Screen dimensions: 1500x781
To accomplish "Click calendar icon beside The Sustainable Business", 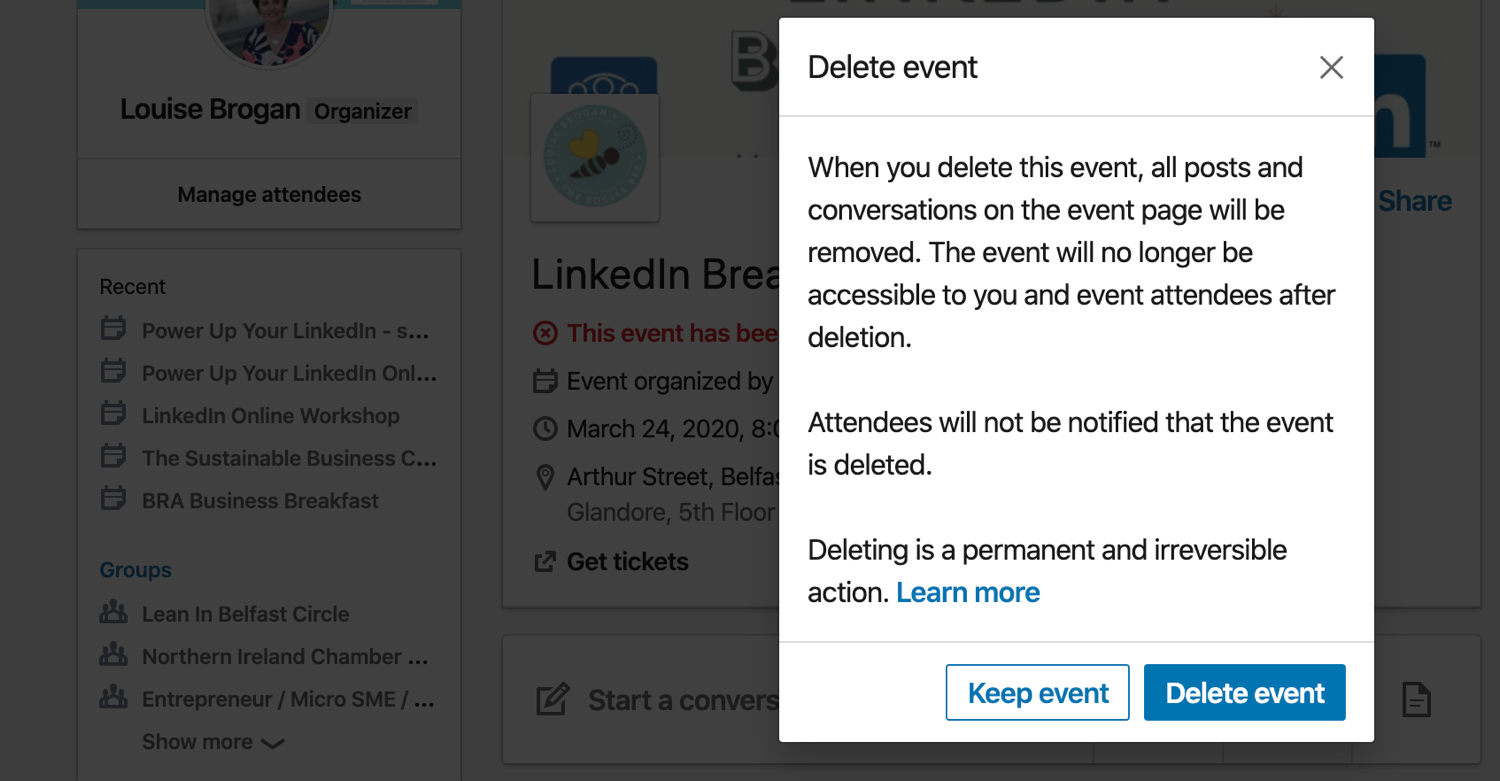I will (x=113, y=457).
